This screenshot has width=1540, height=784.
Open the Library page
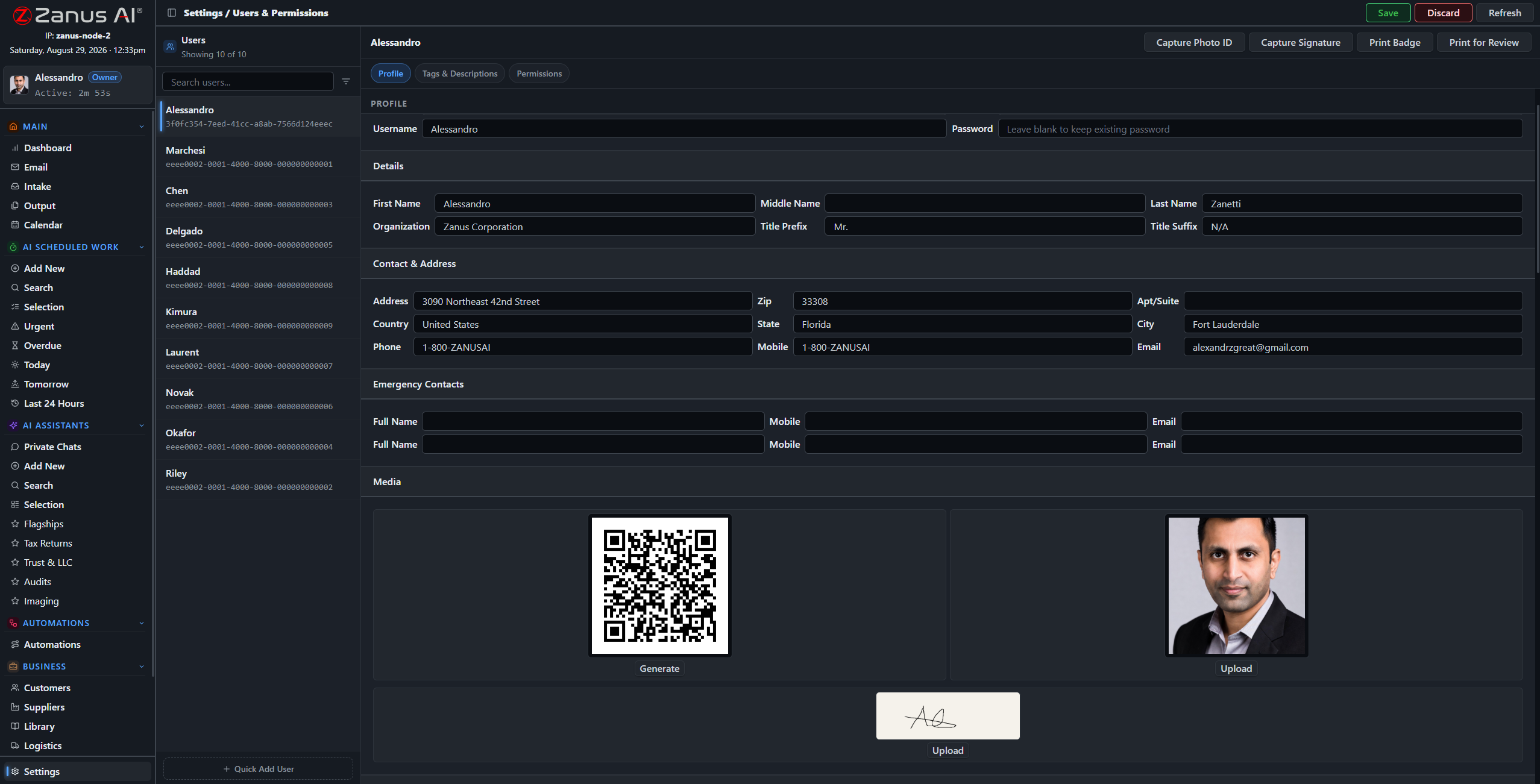[x=39, y=726]
